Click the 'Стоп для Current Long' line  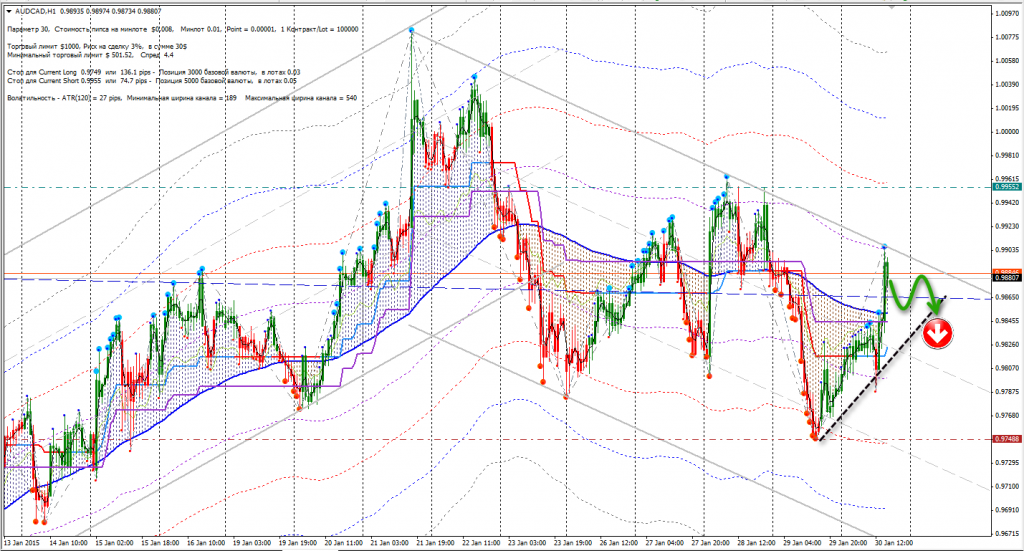tap(153, 72)
